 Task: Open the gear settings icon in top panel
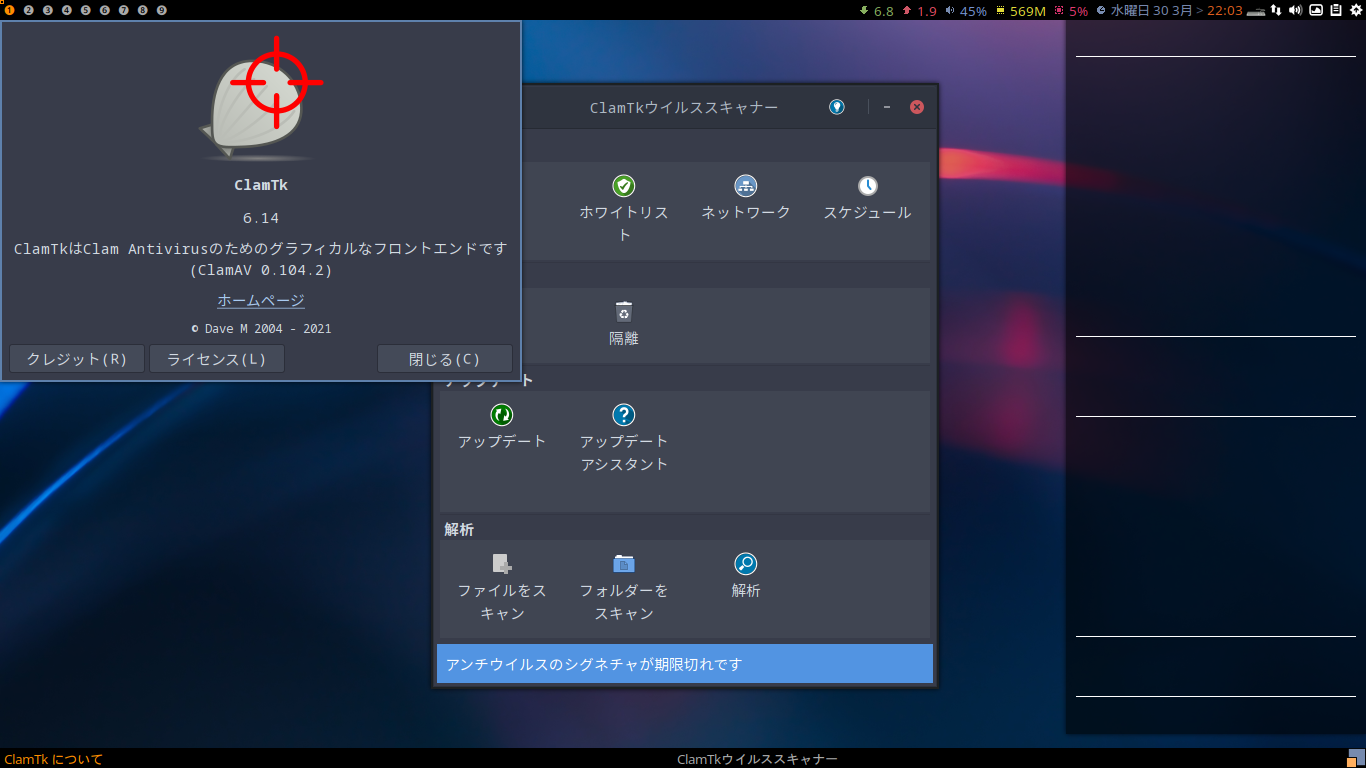tap(1355, 10)
